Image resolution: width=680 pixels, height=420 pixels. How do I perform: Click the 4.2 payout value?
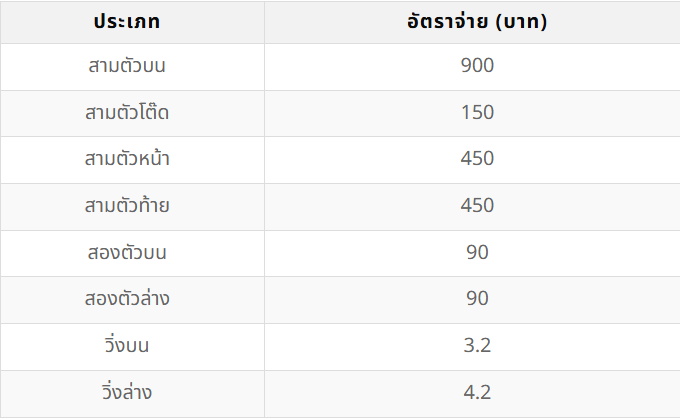[477, 392]
